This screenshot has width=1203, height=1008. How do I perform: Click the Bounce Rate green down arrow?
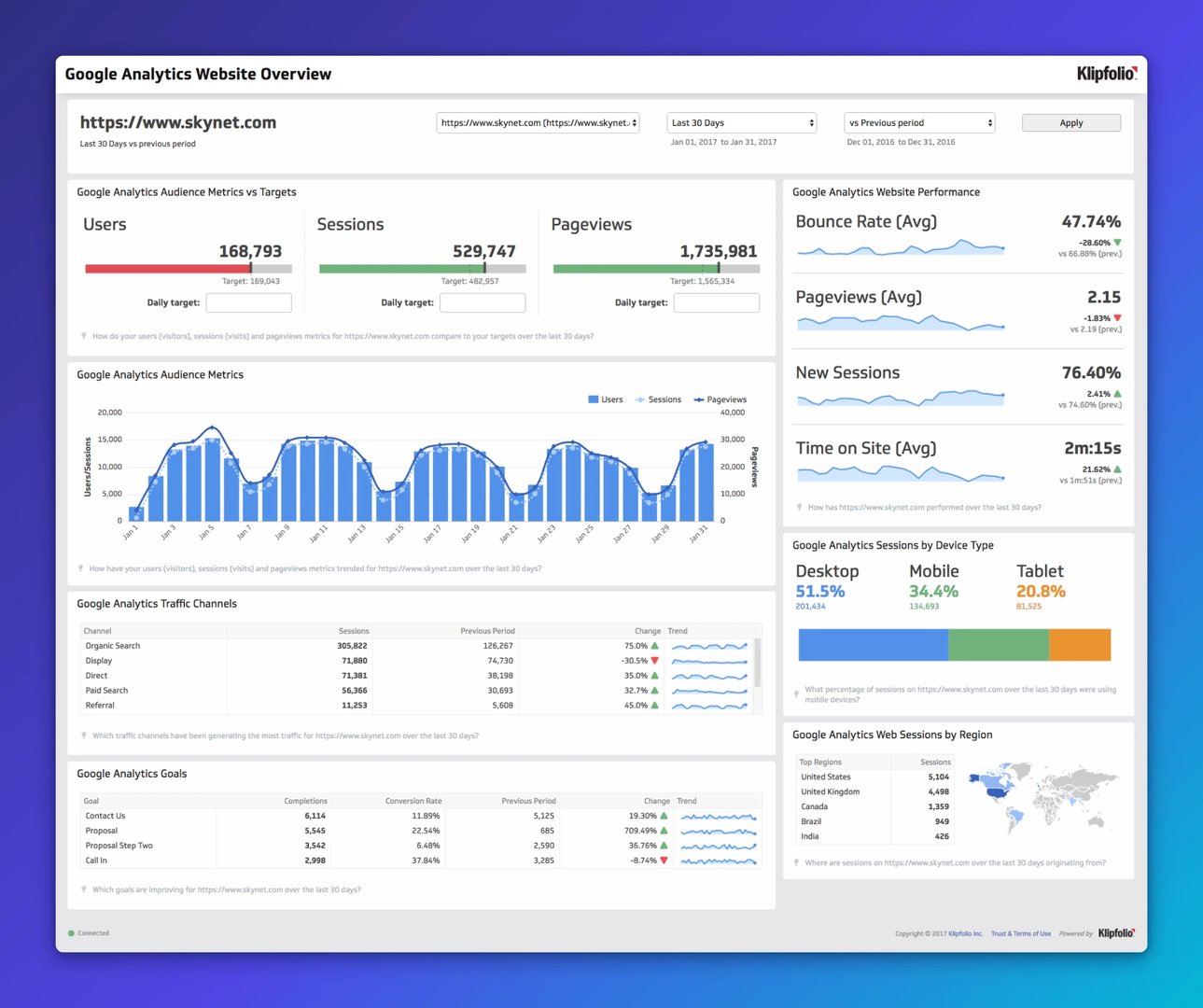[1118, 243]
